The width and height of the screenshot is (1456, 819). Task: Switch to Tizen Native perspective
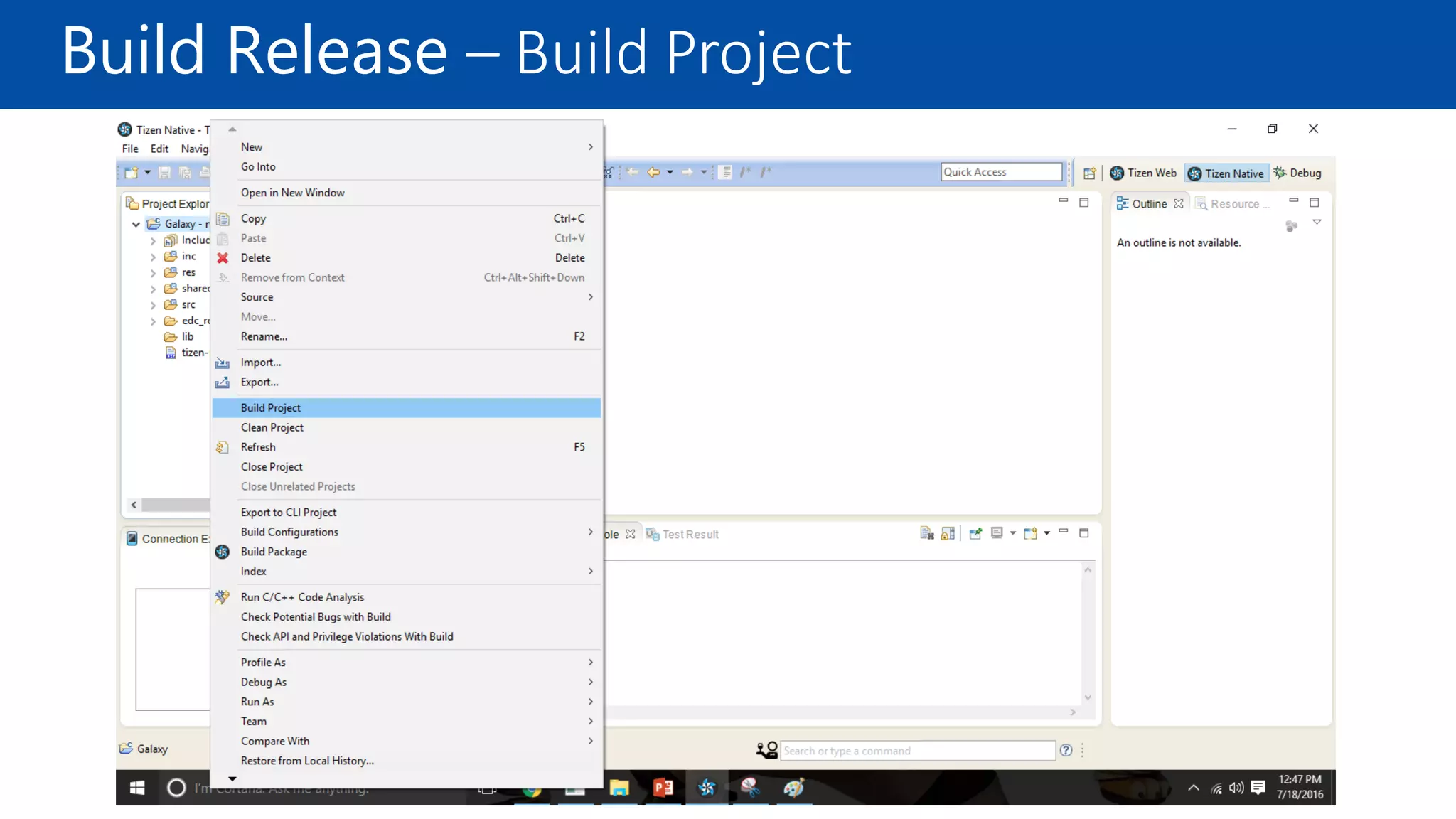coord(1226,173)
